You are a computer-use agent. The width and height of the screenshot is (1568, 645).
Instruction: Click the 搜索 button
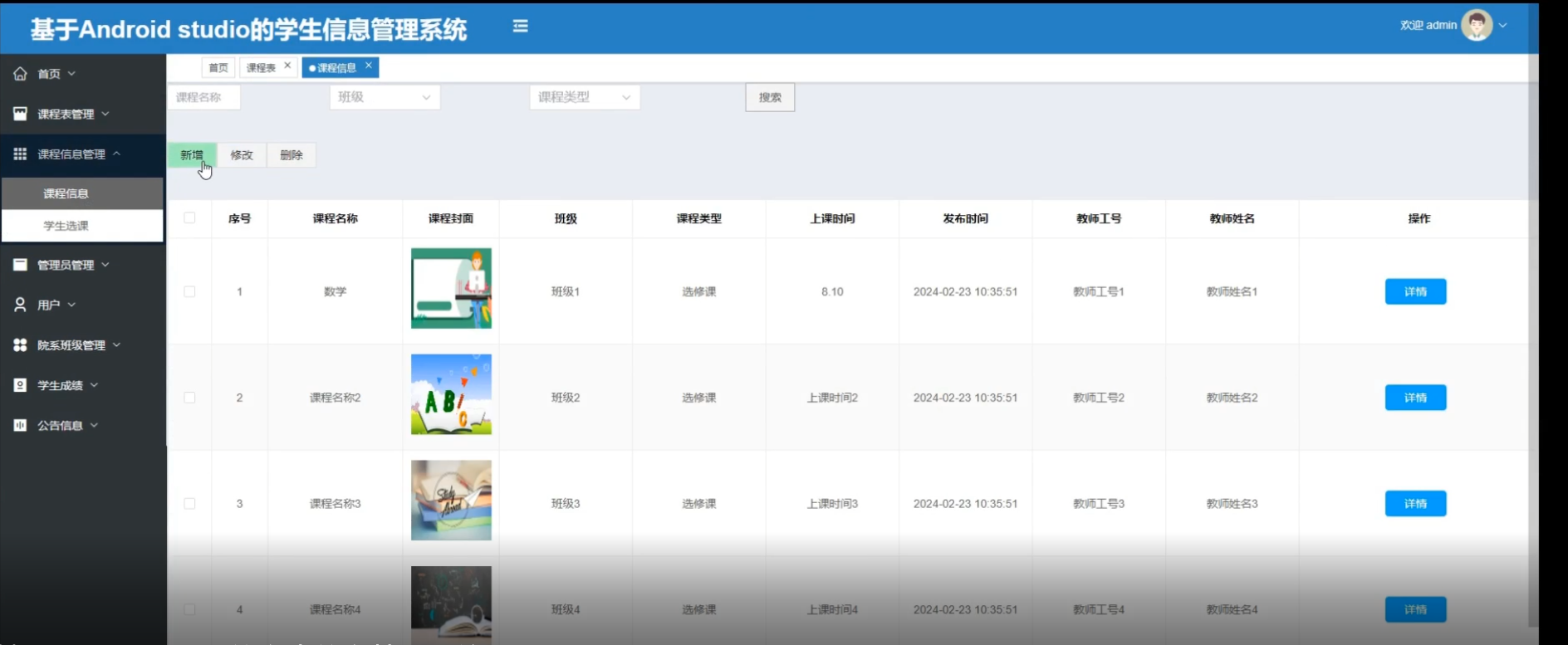(769, 97)
